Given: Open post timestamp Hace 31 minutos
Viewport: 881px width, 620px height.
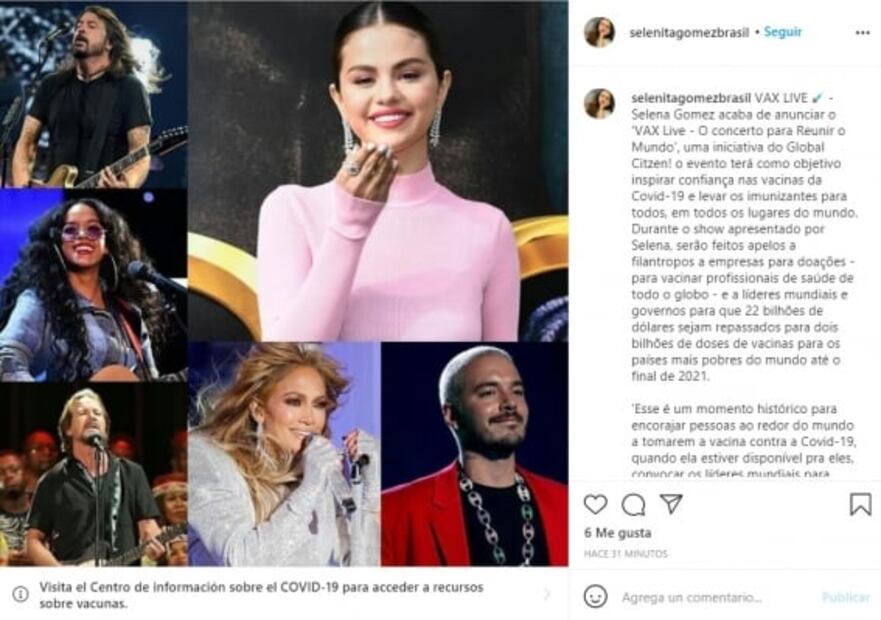Looking at the screenshot, I should (625, 554).
